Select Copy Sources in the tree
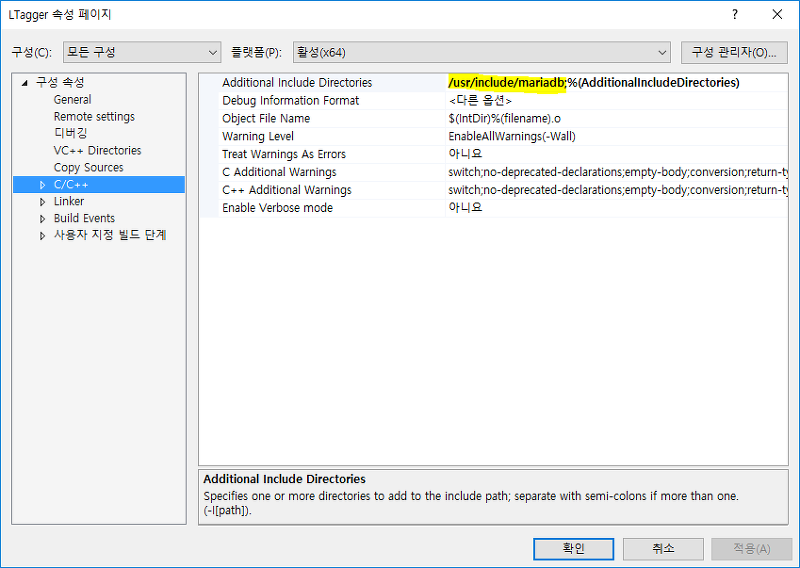 coord(89,167)
